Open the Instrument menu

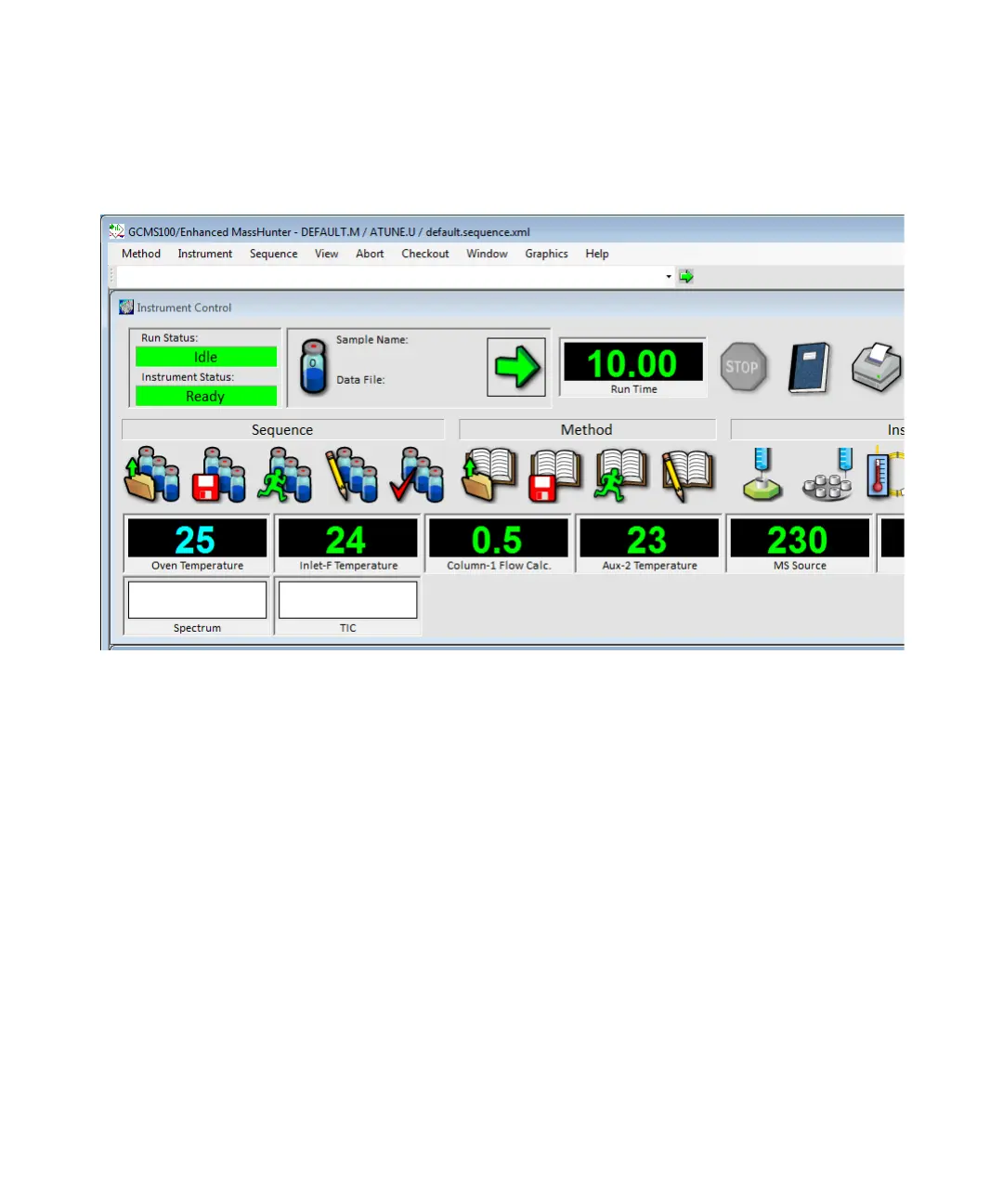205,254
